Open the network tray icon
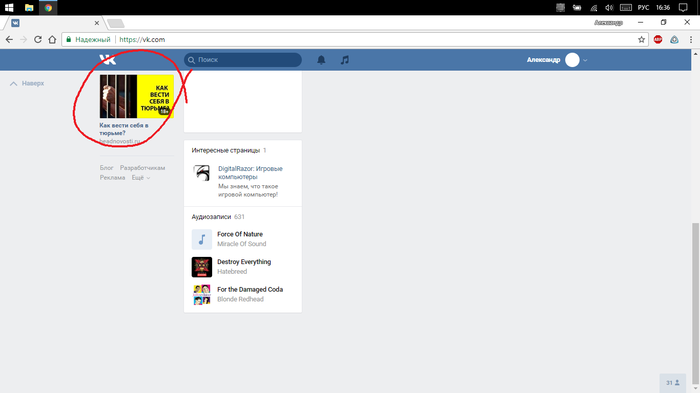Viewport: 700px width, 393px height. [x=593, y=8]
